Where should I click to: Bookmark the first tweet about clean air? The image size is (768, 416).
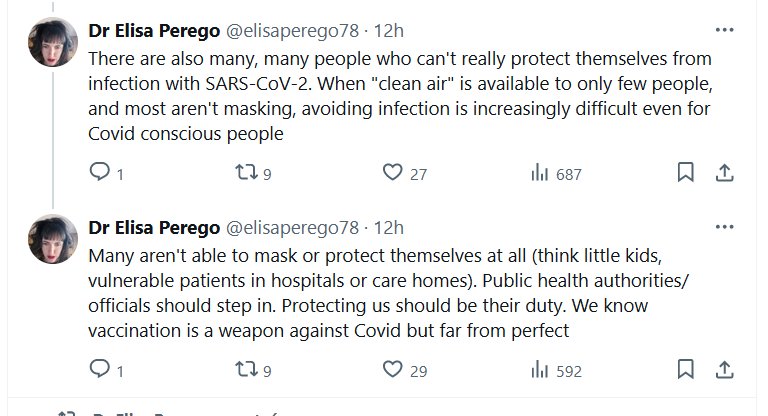point(685,173)
